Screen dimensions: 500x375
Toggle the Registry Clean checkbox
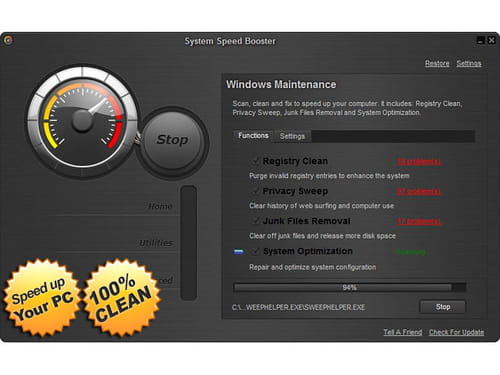coord(256,161)
